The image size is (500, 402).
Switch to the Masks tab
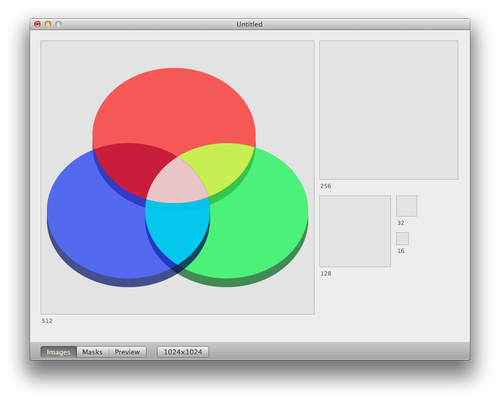tap(93, 352)
